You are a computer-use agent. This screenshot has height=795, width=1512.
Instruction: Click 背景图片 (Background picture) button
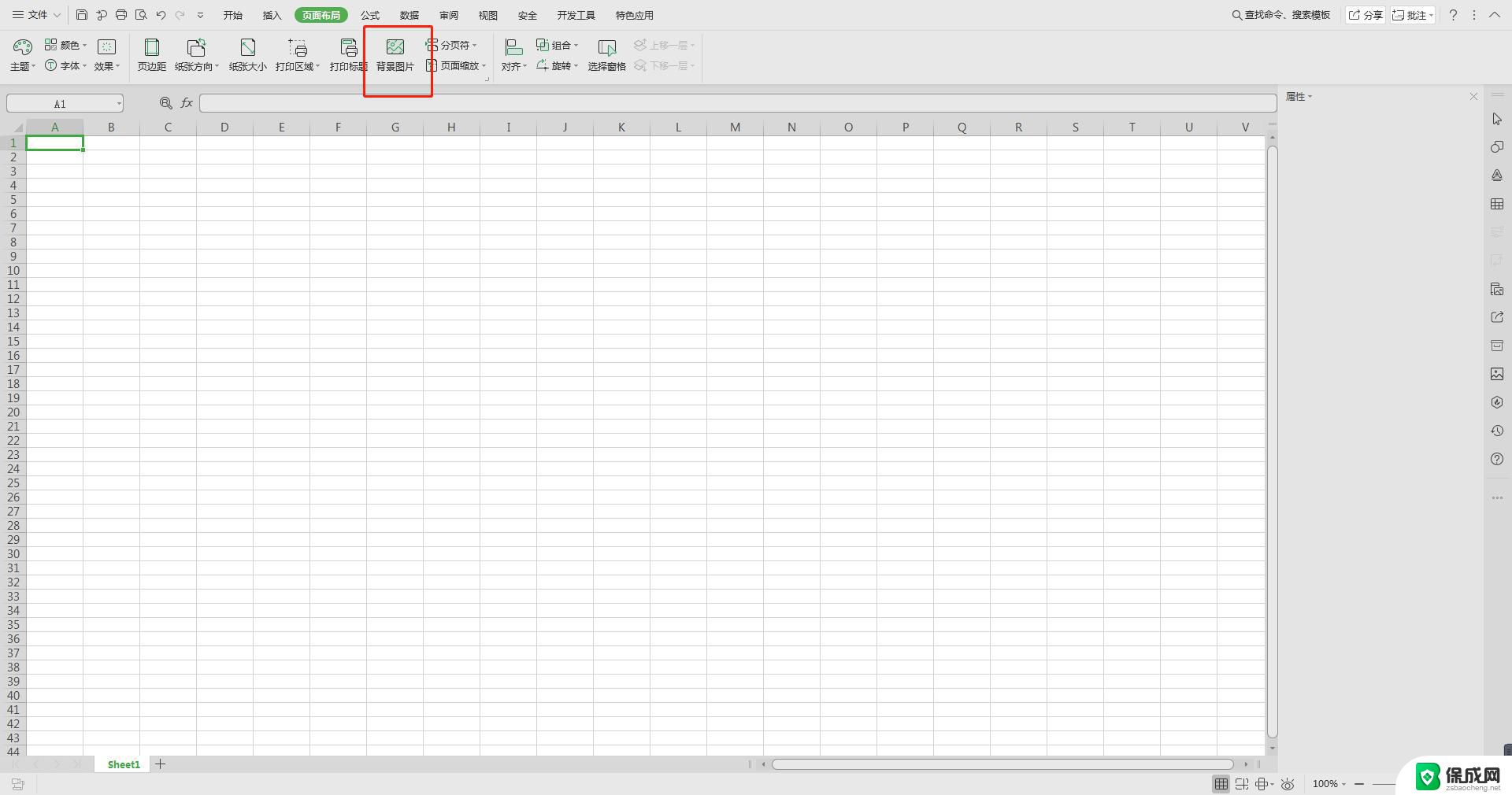[x=395, y=55]
